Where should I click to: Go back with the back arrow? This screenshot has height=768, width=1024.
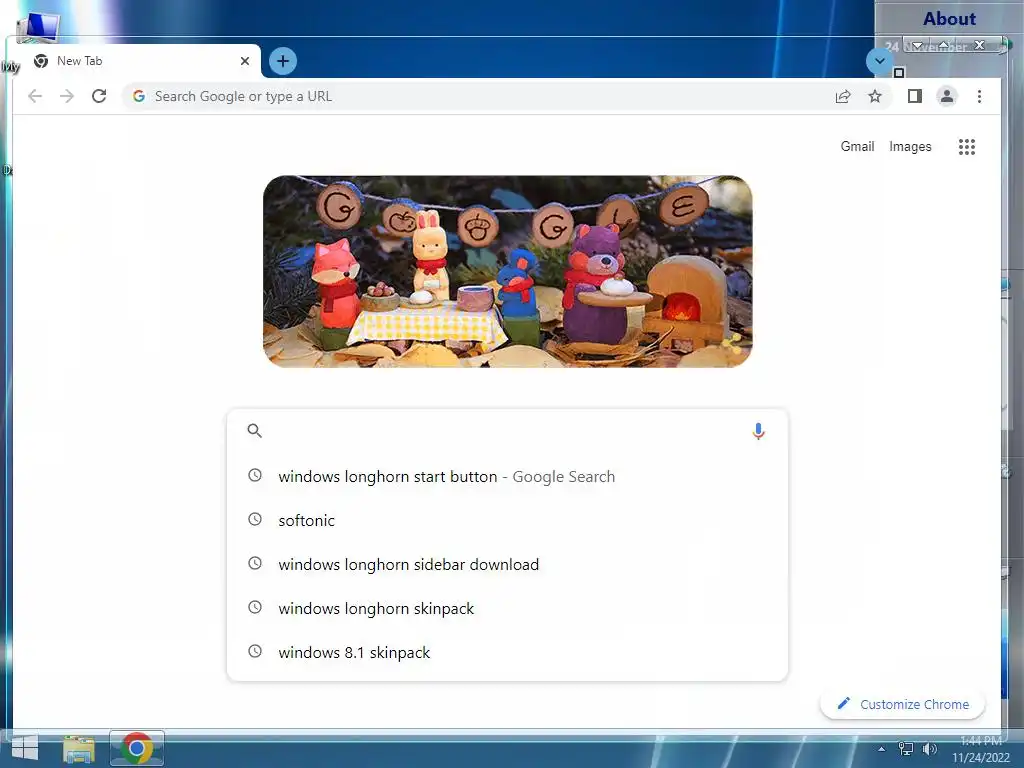[x=35, y=97]
